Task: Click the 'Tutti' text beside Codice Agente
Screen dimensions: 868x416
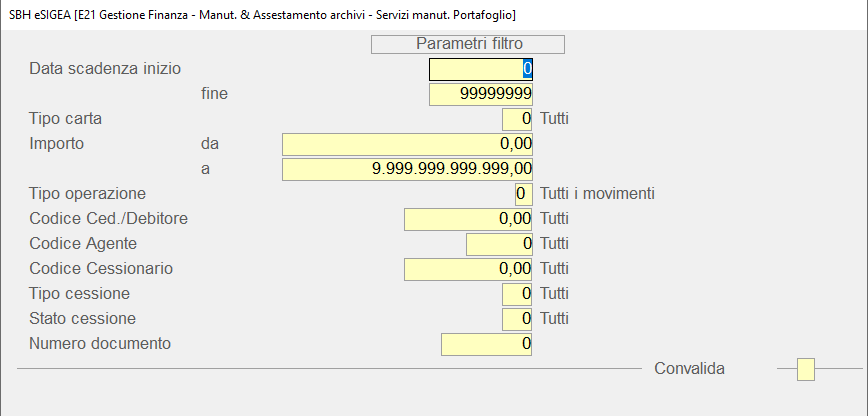Action: (x=555, y=243)
